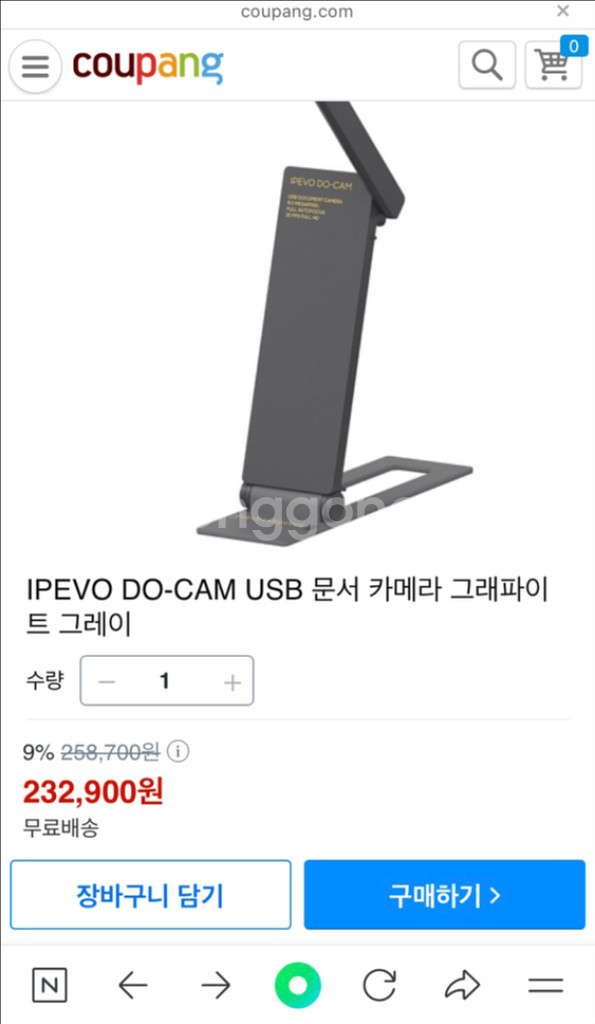The image size is (595, 1024).
Task: Go back with the left arrow
Action: (133, 985)
